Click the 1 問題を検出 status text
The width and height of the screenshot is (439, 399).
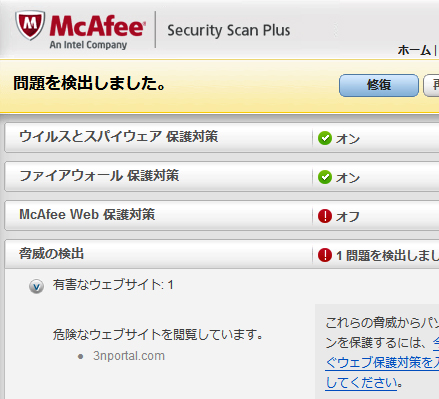point(387,256)
